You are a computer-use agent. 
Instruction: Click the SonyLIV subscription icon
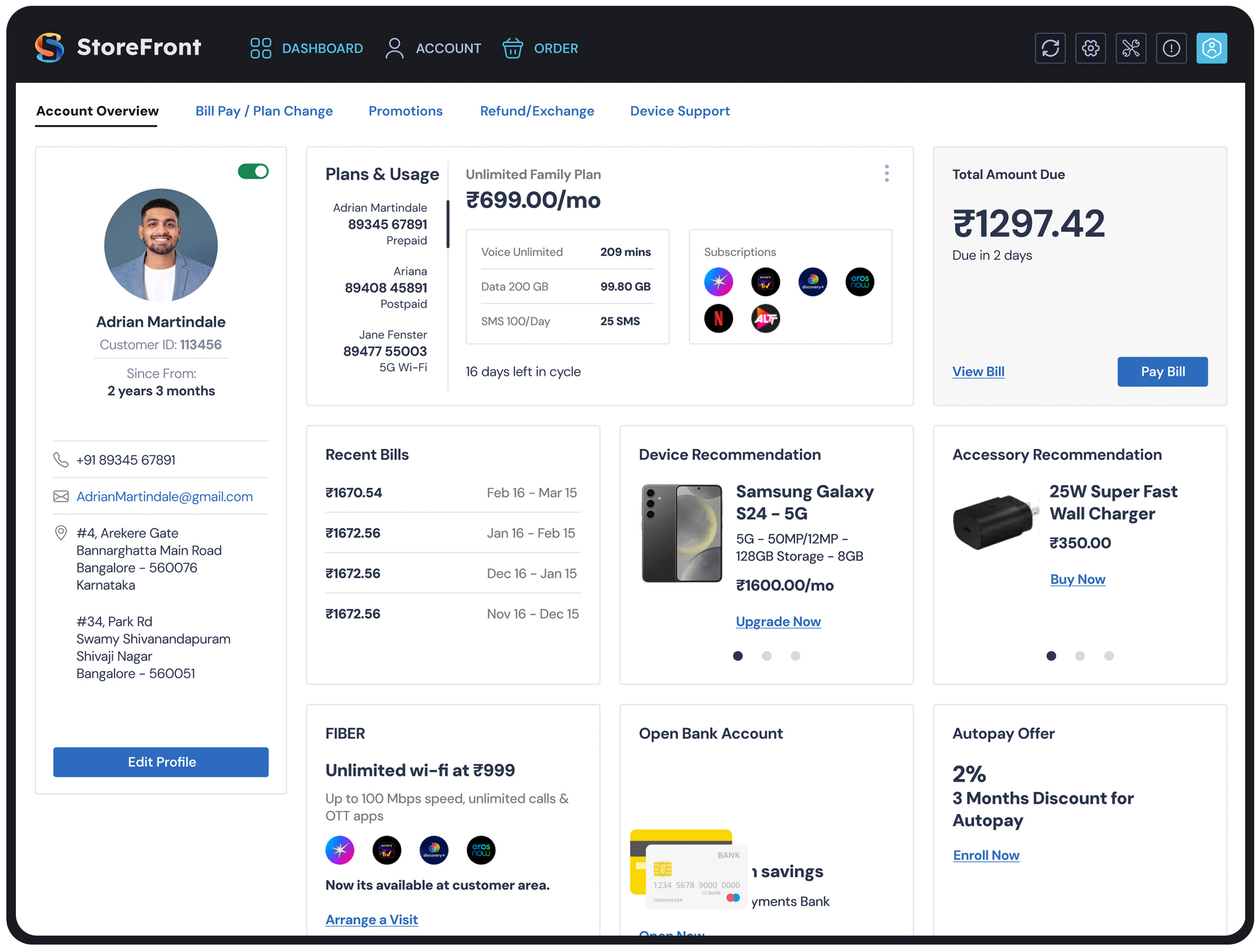click(766, 281)
